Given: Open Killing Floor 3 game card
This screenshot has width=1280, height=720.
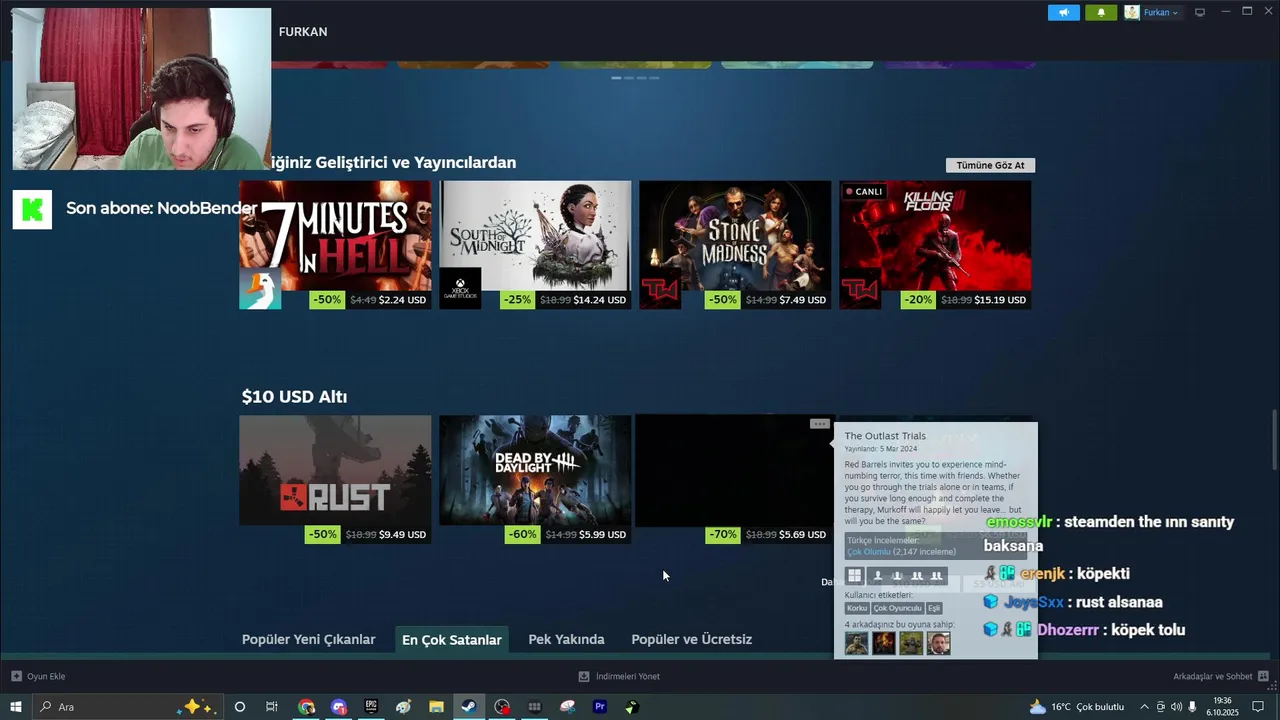Looking at the screenshot, I should 935,245.
